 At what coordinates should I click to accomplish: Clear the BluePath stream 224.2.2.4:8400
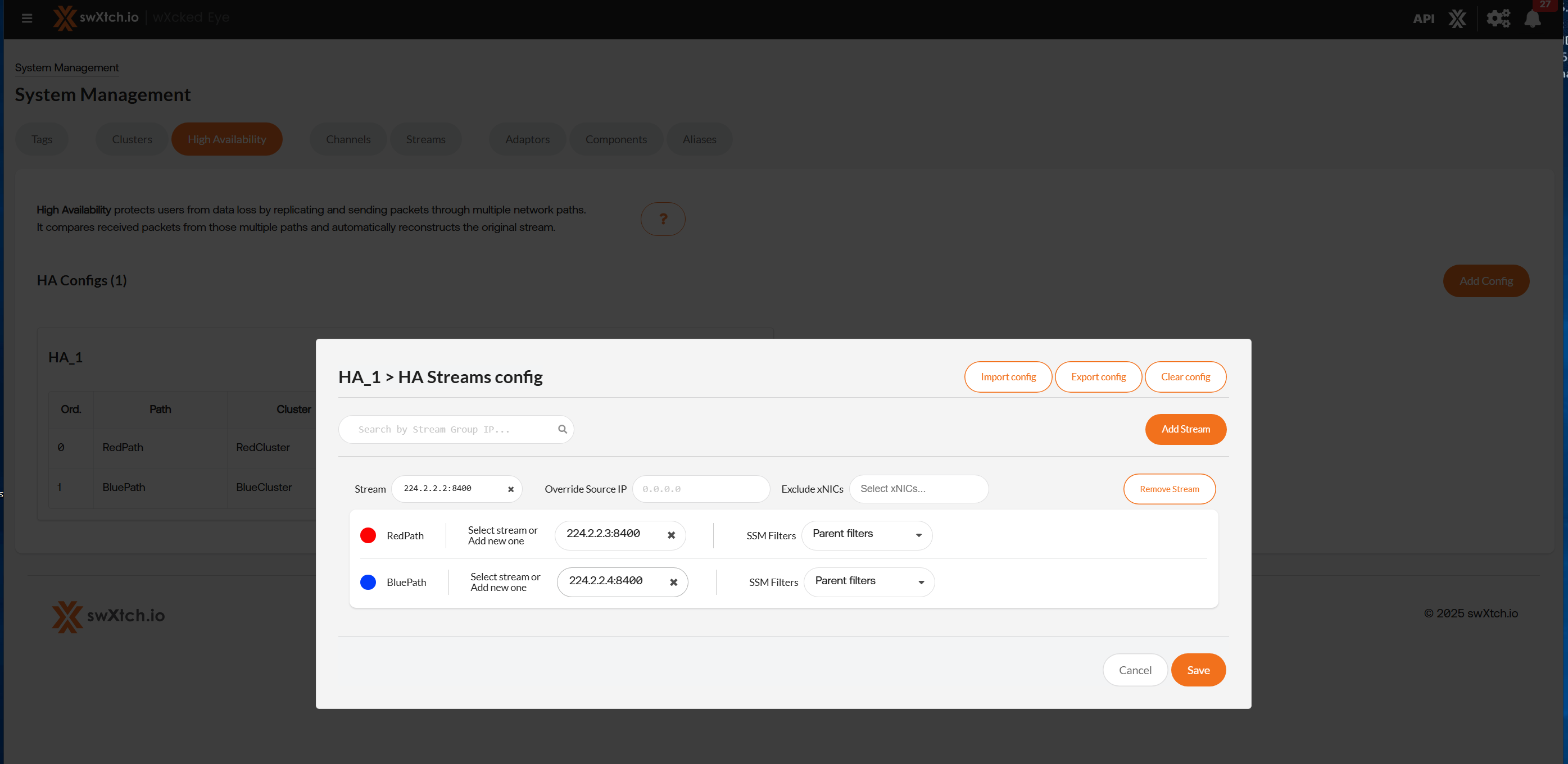(674, 582)
